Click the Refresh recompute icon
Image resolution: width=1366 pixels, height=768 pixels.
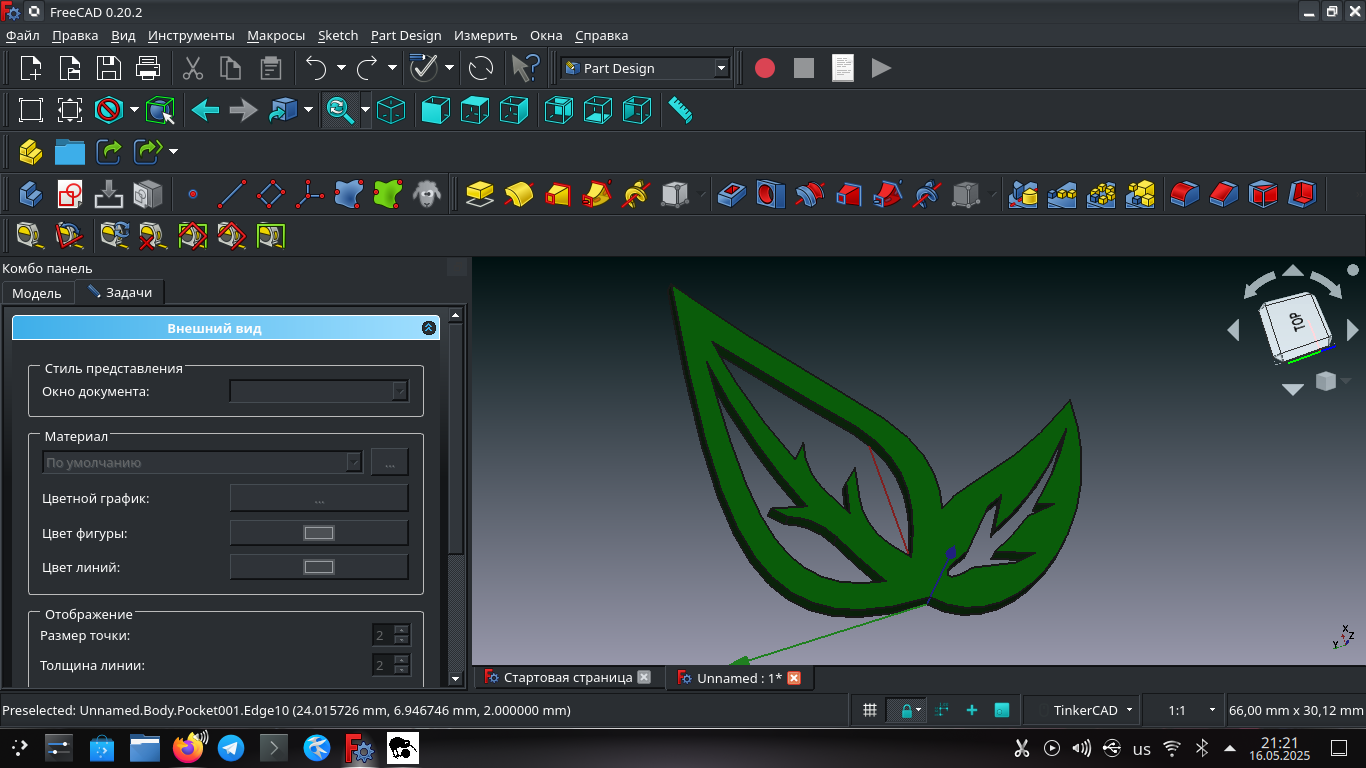tap(481, 68)
